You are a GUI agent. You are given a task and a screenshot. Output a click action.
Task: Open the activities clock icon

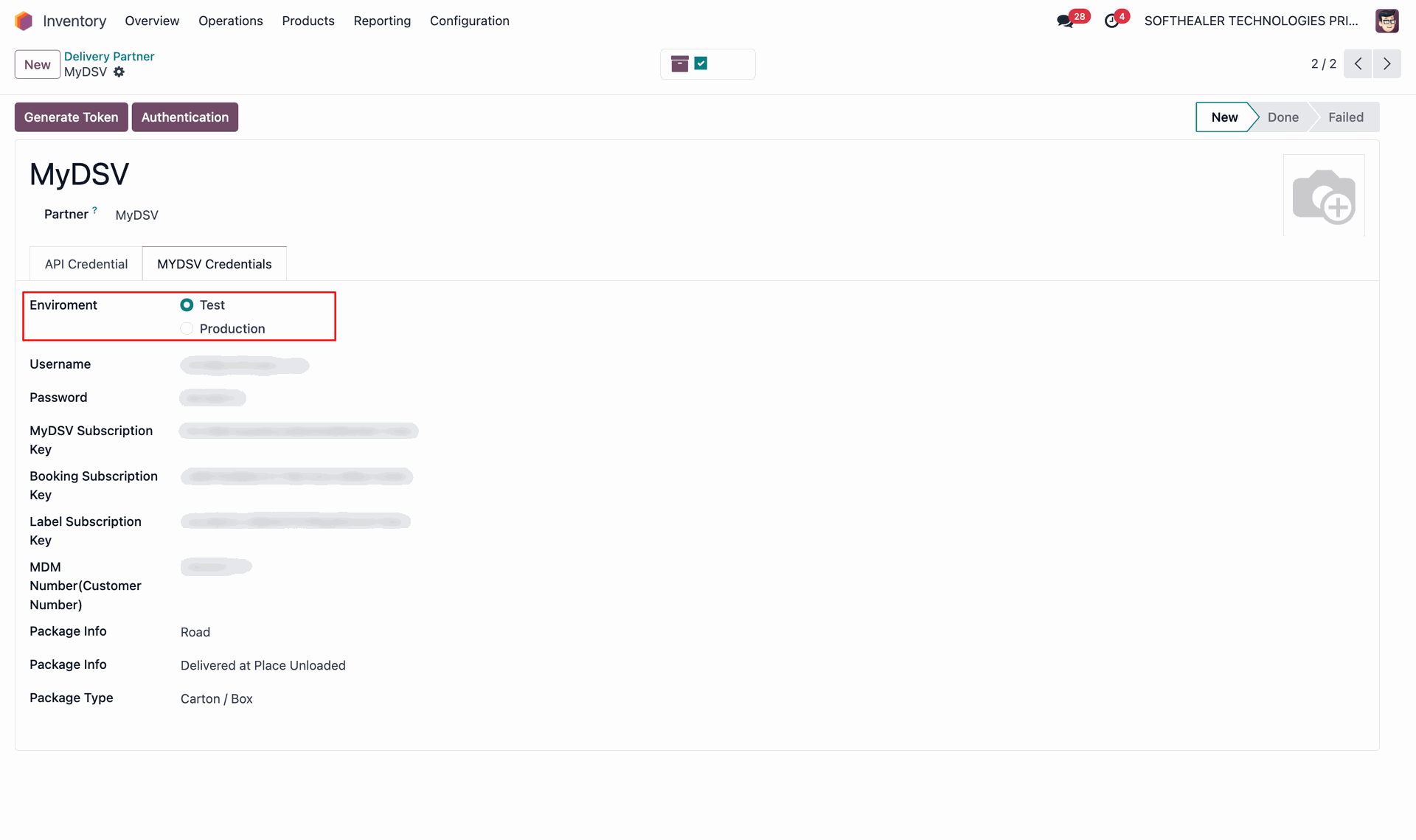coord(1111,21)
